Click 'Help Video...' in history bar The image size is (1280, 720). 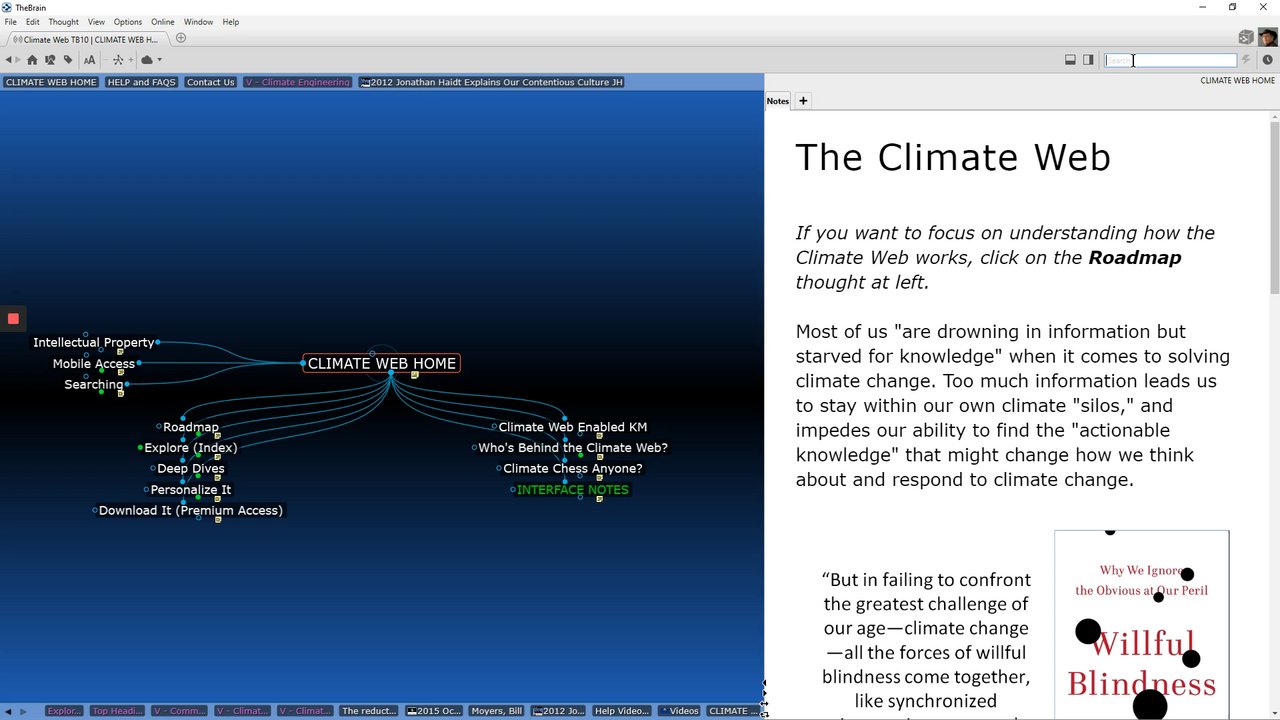coord(621,711)
